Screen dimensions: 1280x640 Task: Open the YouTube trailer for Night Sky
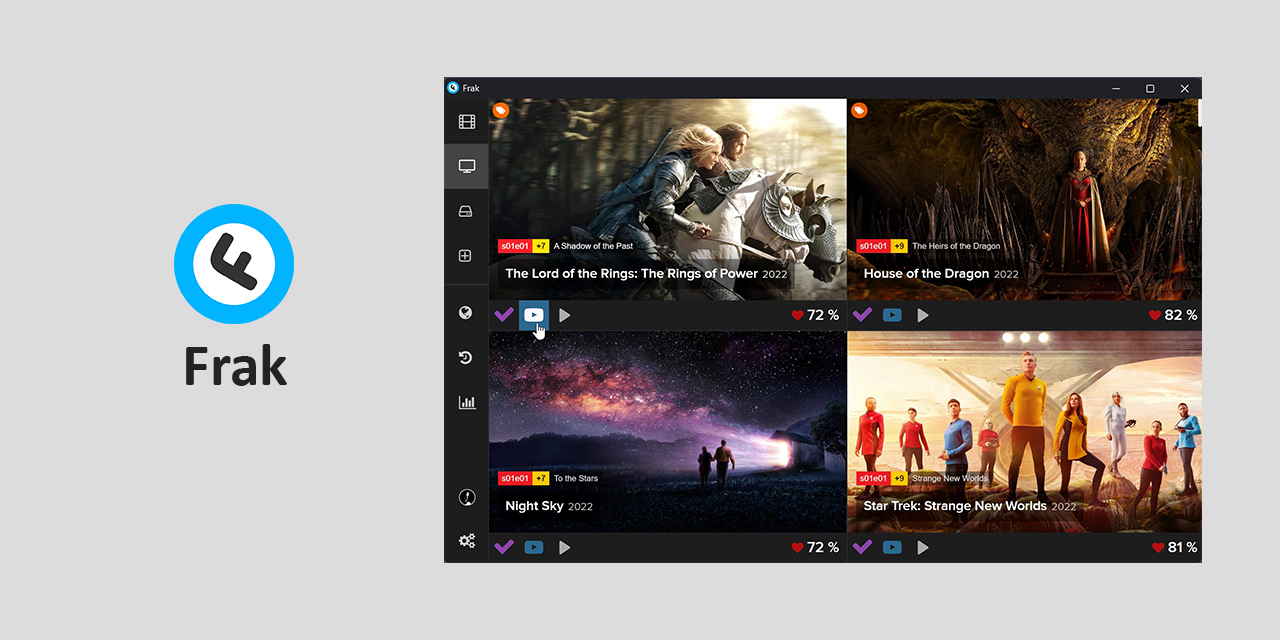point(534,547)
